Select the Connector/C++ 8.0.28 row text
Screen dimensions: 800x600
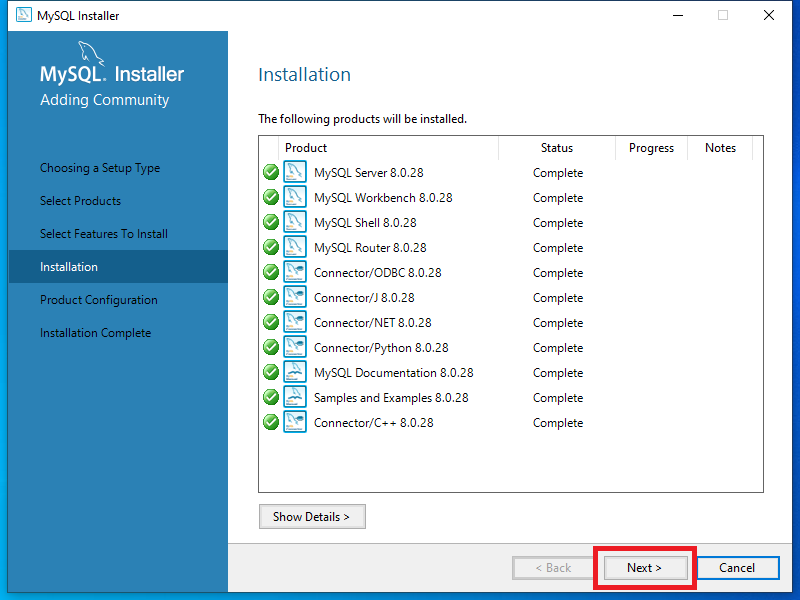[x=374, y=423]
